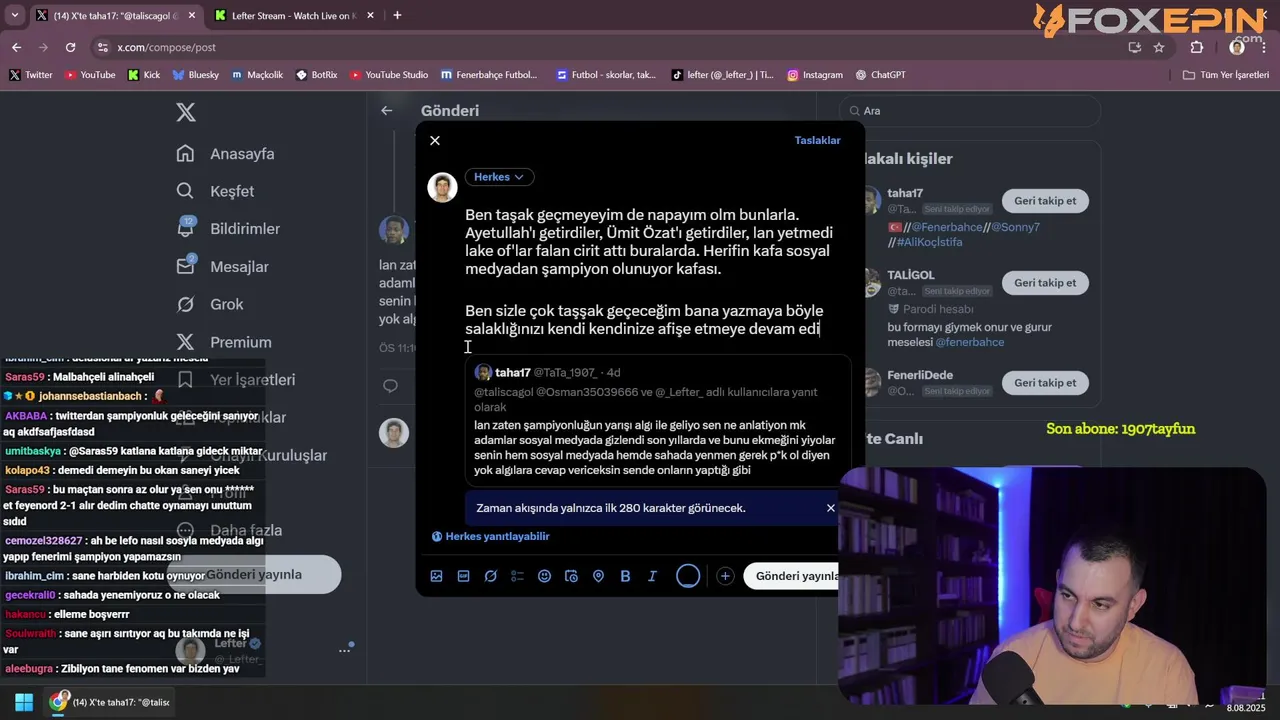Open the quoted taha17 post
Image resolution: width=1280 pixels, height=720 pixels.
click(658, 420)
